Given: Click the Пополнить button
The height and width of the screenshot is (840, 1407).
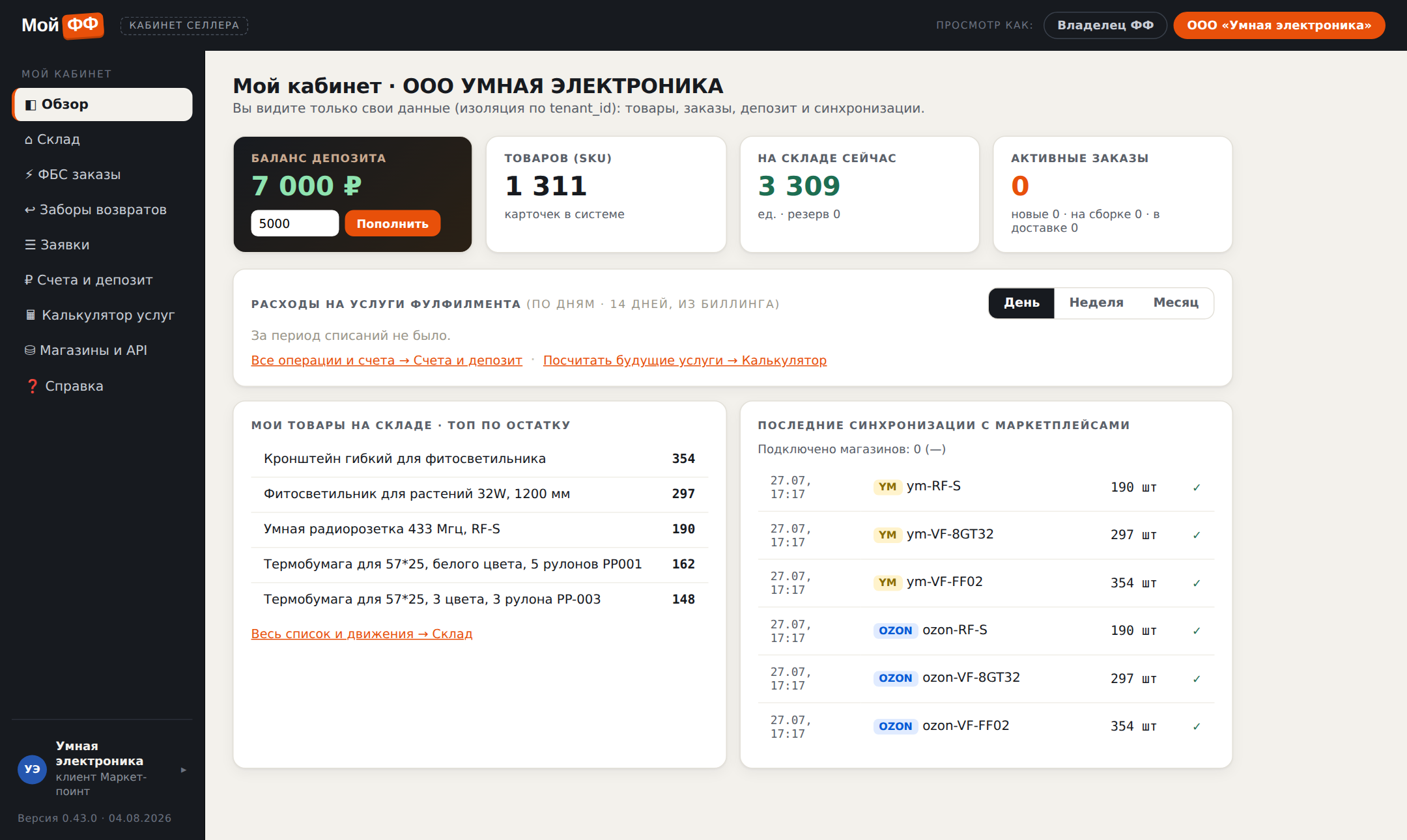Looking at the screenshot, I should 392,223.
